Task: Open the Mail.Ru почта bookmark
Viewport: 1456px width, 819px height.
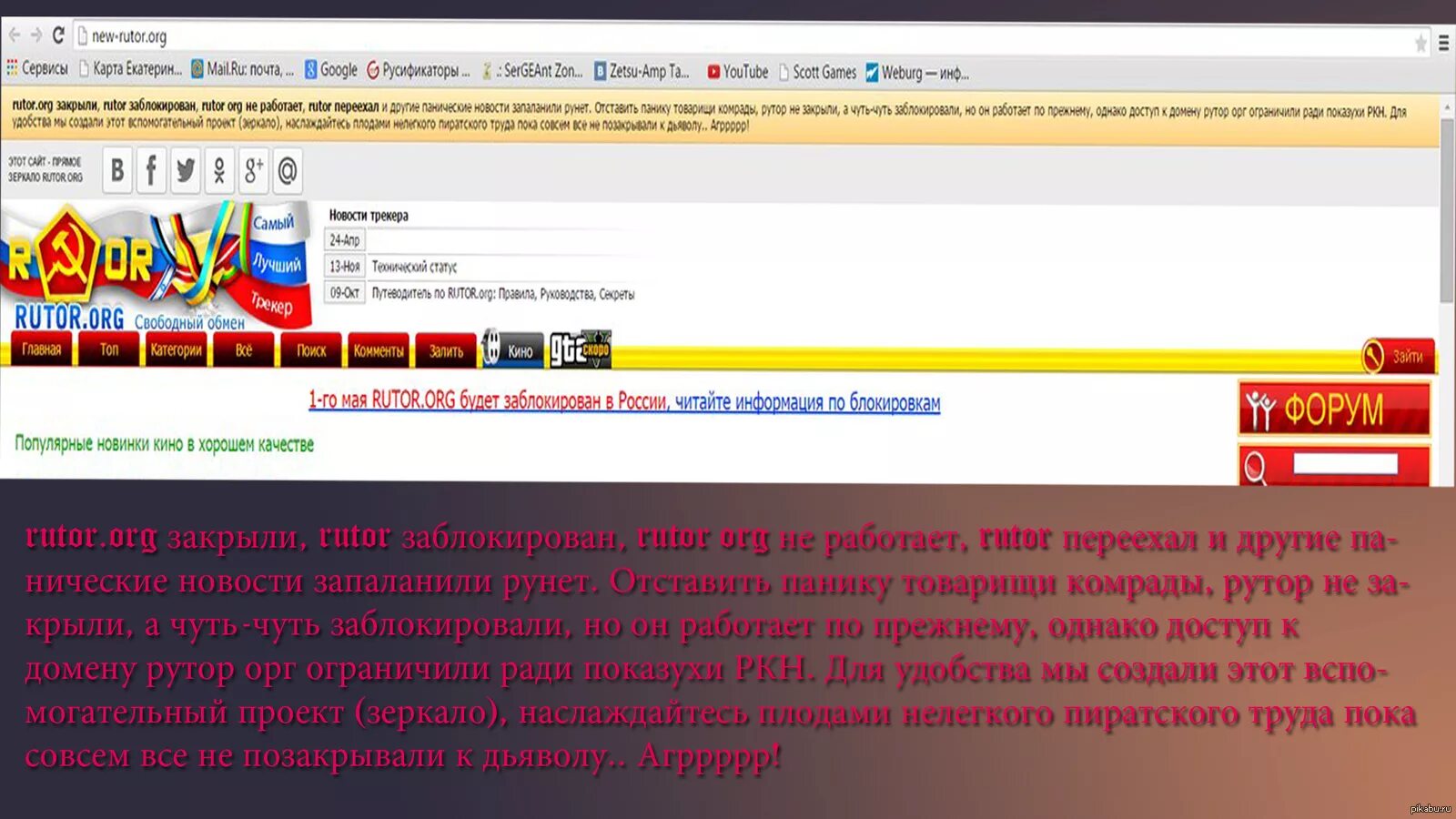Action: tap(242, 68)
